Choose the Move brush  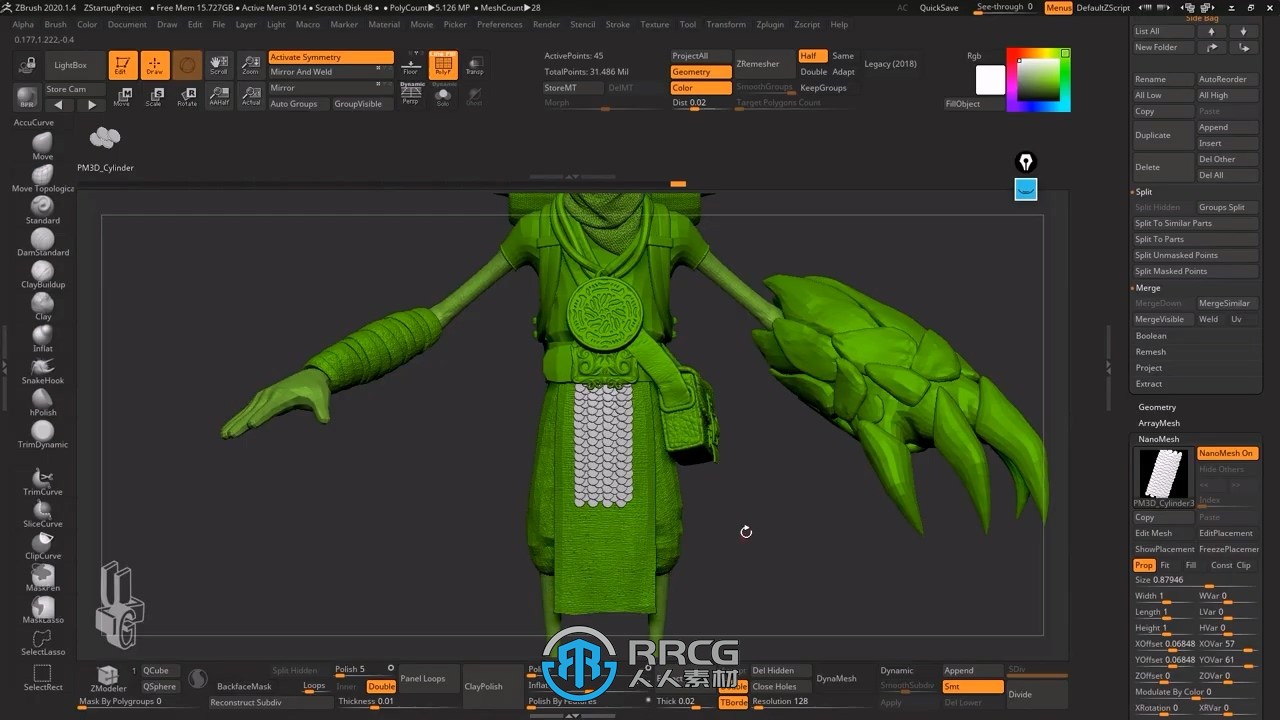tap(42, 147)
